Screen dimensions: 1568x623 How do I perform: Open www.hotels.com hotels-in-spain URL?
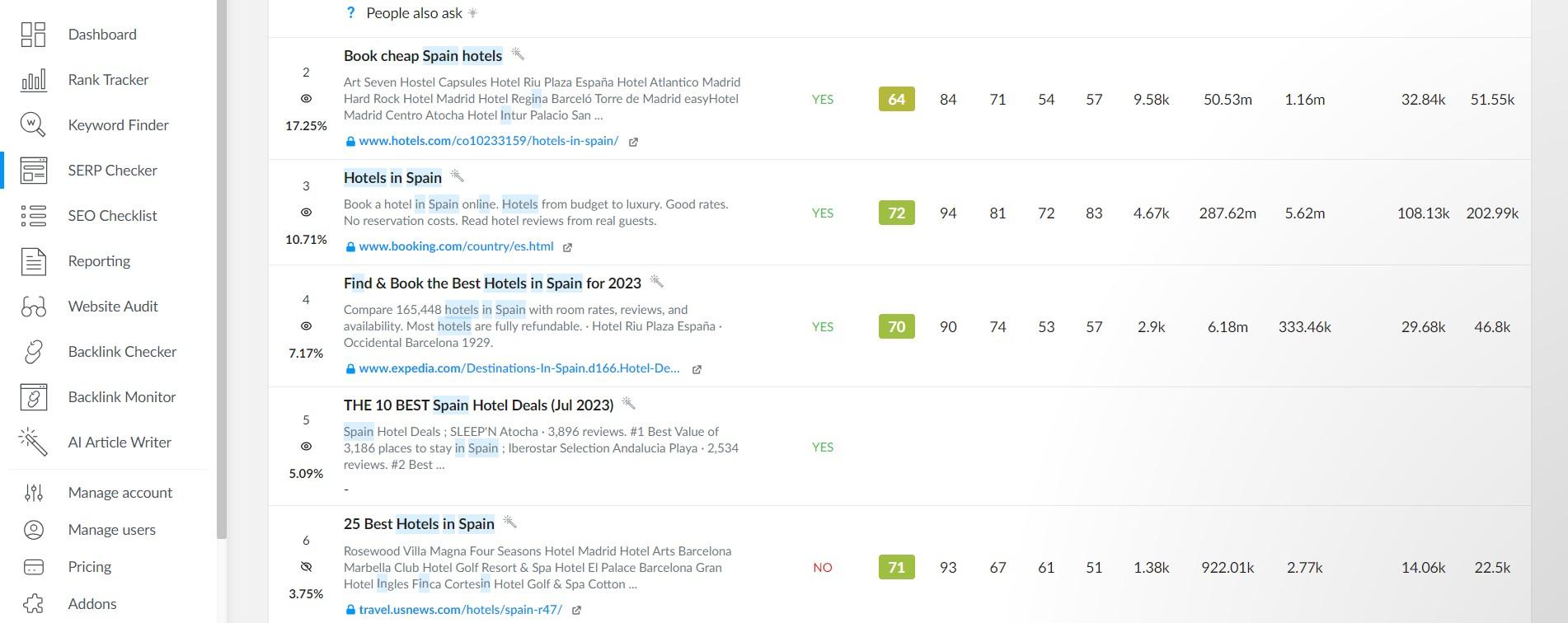(x=488, y=141)
